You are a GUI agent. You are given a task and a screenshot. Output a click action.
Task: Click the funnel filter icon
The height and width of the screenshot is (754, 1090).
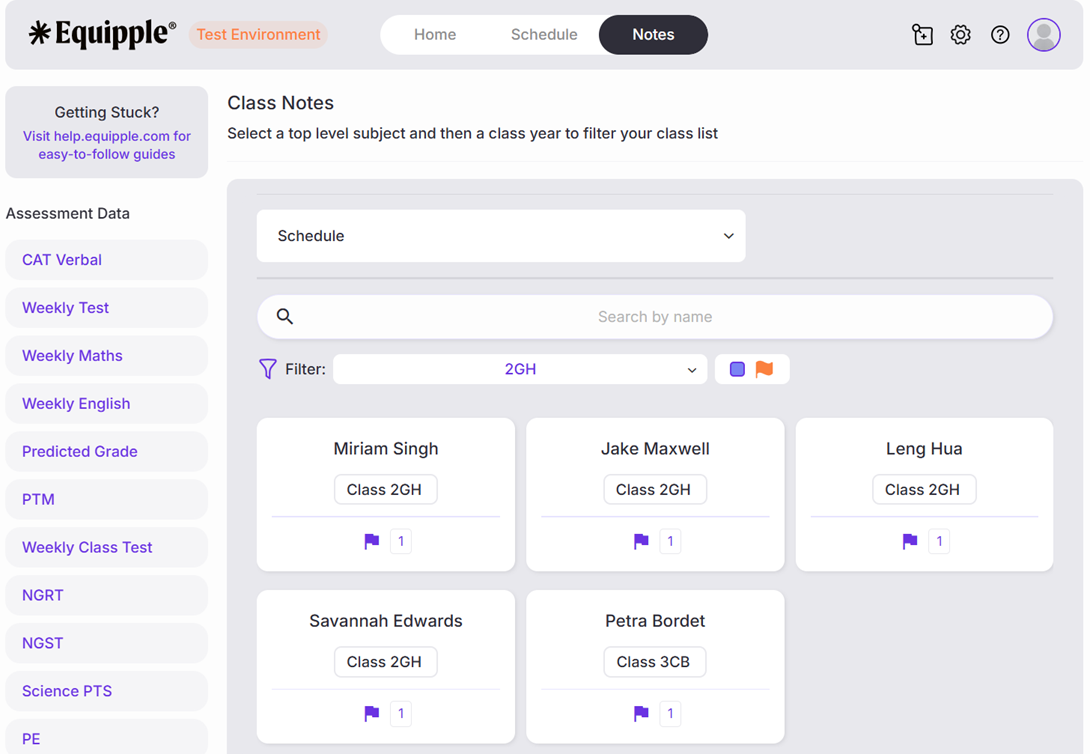pyautogui.click(x=268, y=369)
